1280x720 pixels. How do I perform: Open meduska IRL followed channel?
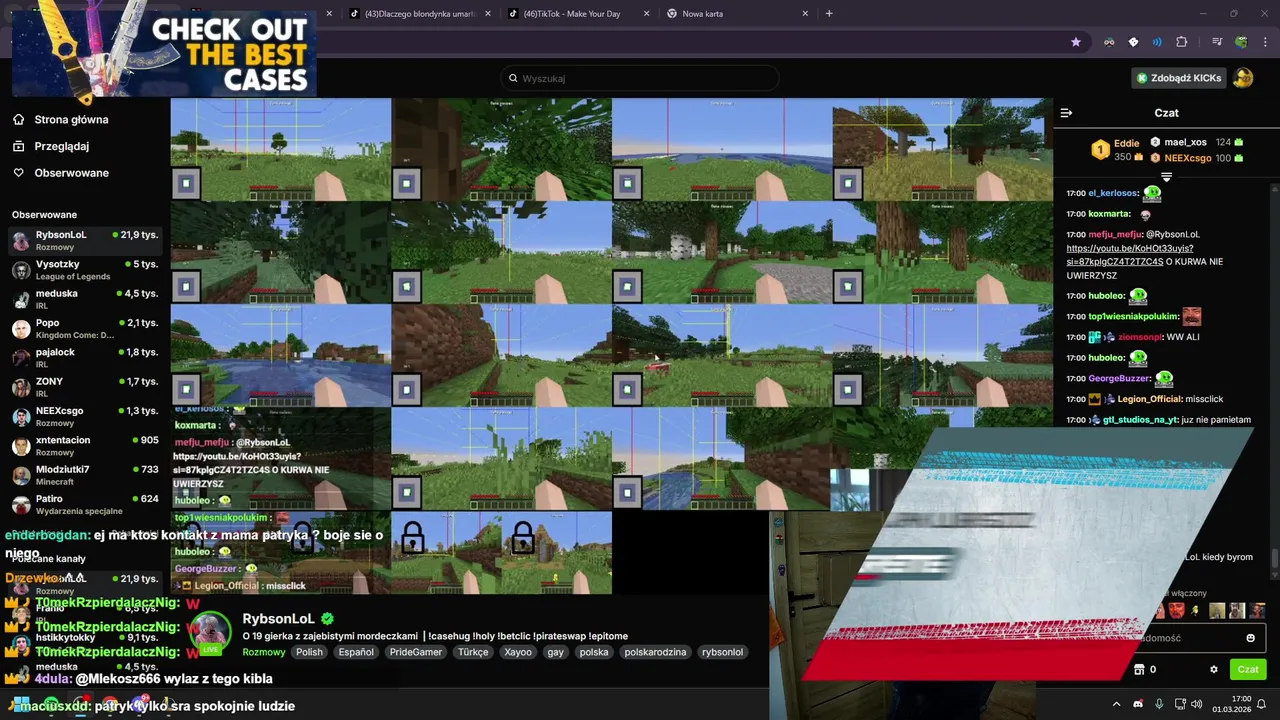click(85, 299)
